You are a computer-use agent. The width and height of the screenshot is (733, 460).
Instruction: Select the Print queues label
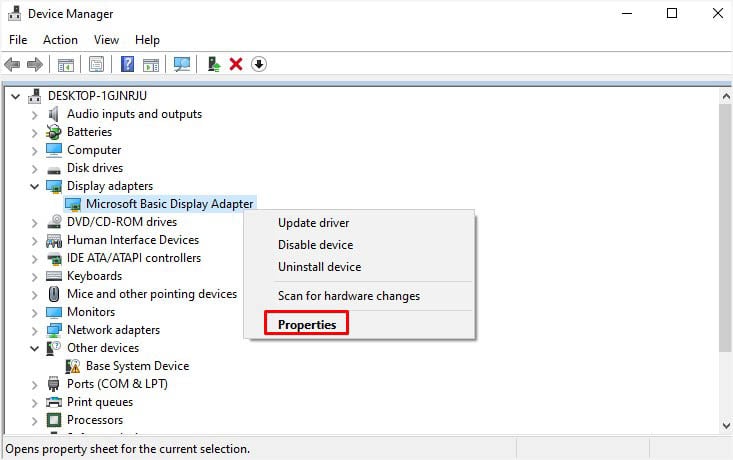(x=100, y=402)
